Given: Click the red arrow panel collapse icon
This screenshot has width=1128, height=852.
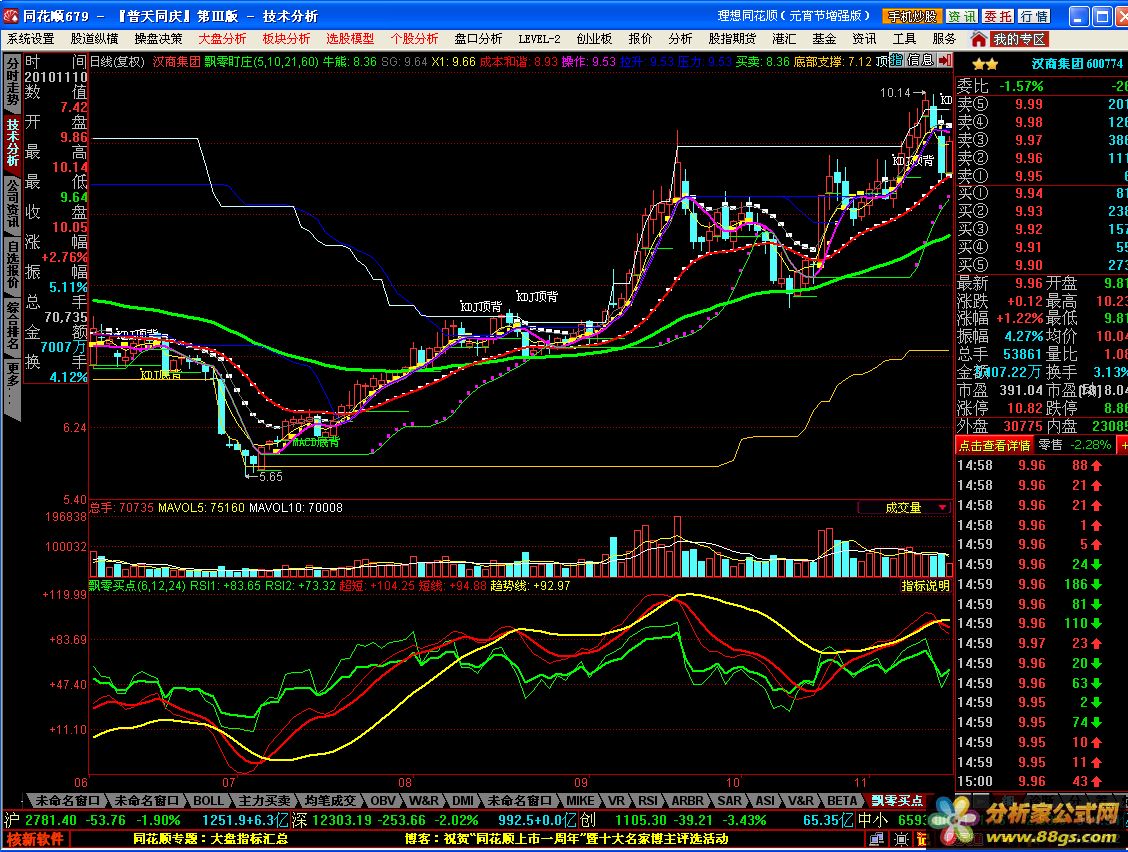Looking at the screenshot, I should (x=945, y=60).
